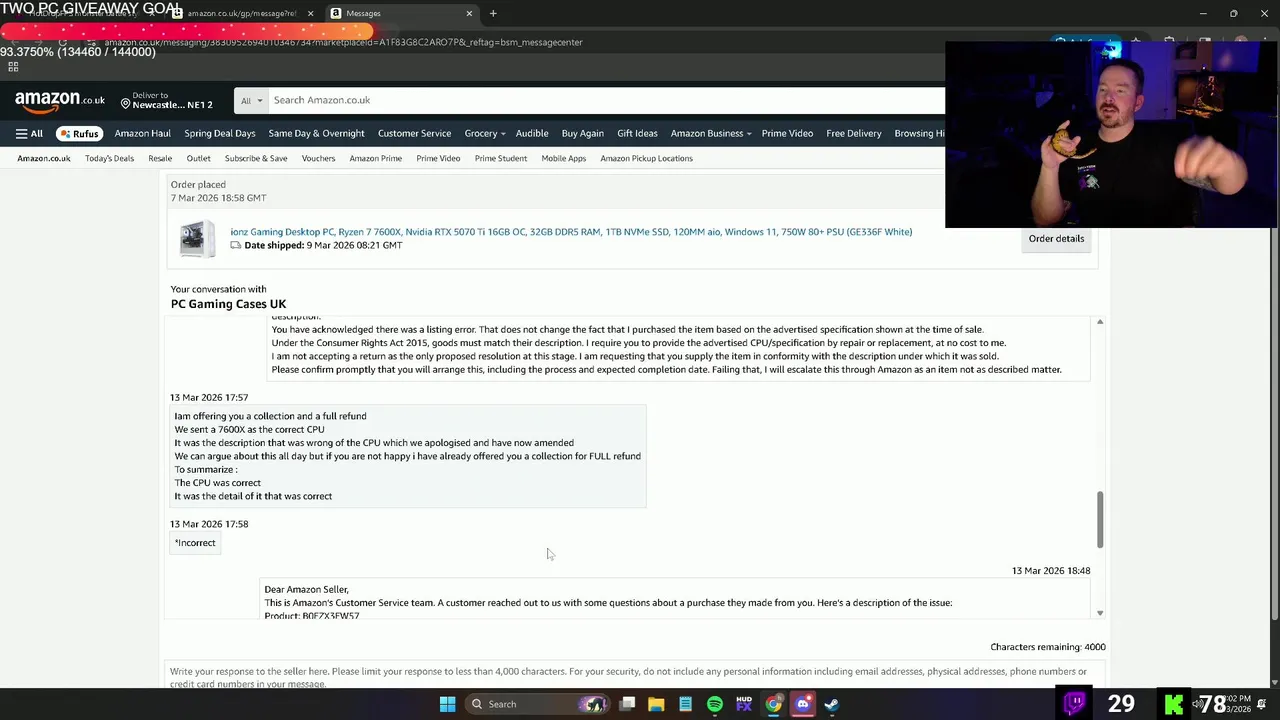The image size is (1280, 720).
Task: Expand the Amazon Business dropdown
Action: point(710,133)
